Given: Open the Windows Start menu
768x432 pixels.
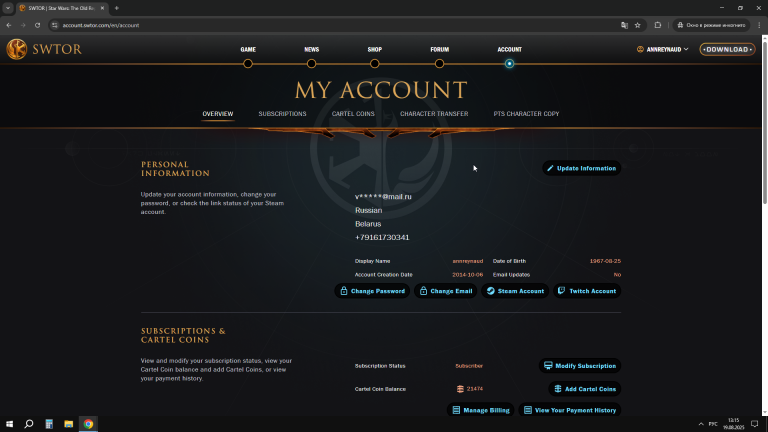Looking at the screenshot, I should (9, 424).
